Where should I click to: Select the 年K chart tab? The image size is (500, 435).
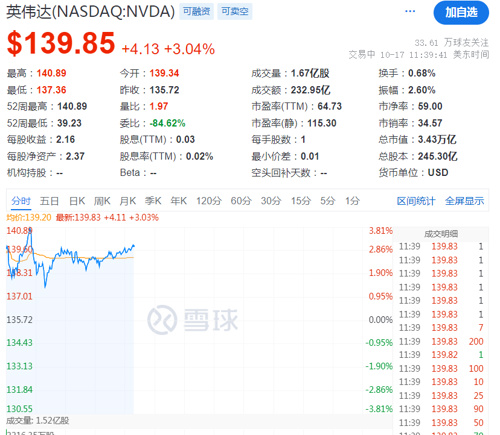pos(178,201)
